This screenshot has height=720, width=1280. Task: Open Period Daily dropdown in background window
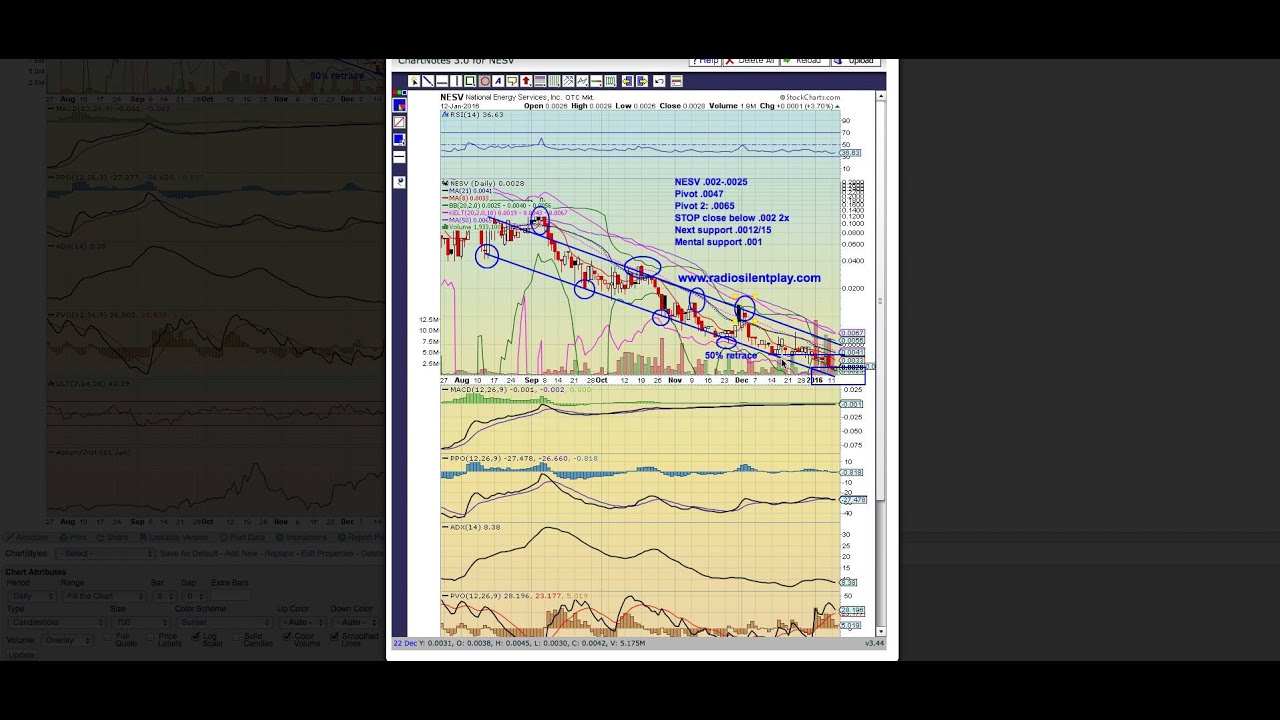coord(32,596)
